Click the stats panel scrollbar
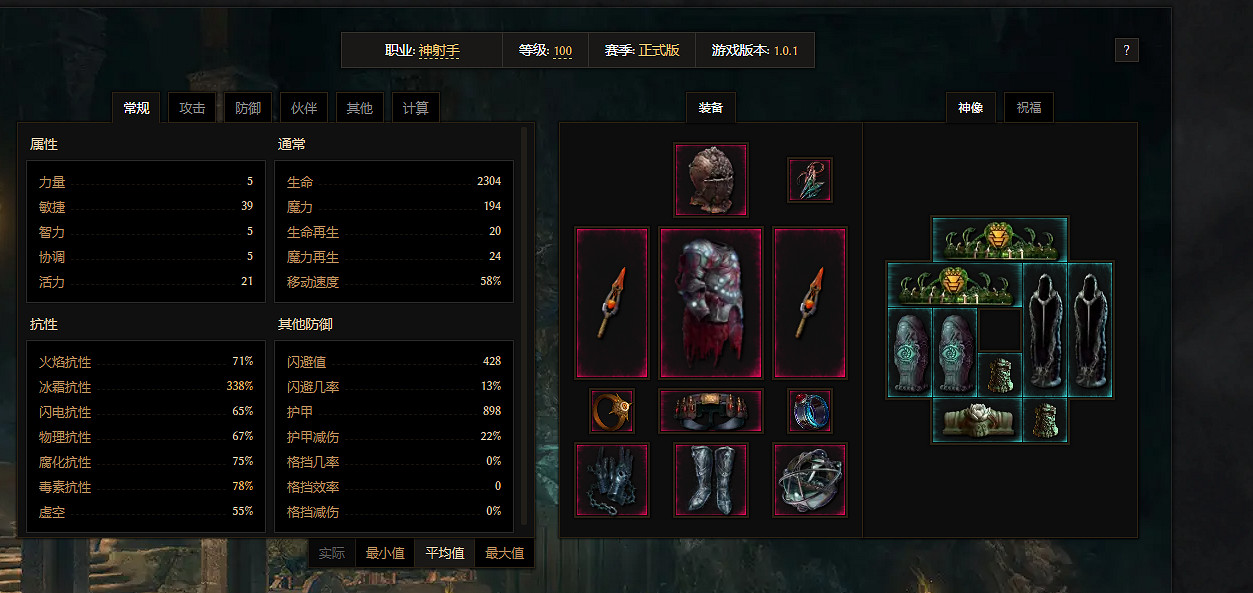 coord(525,325)
